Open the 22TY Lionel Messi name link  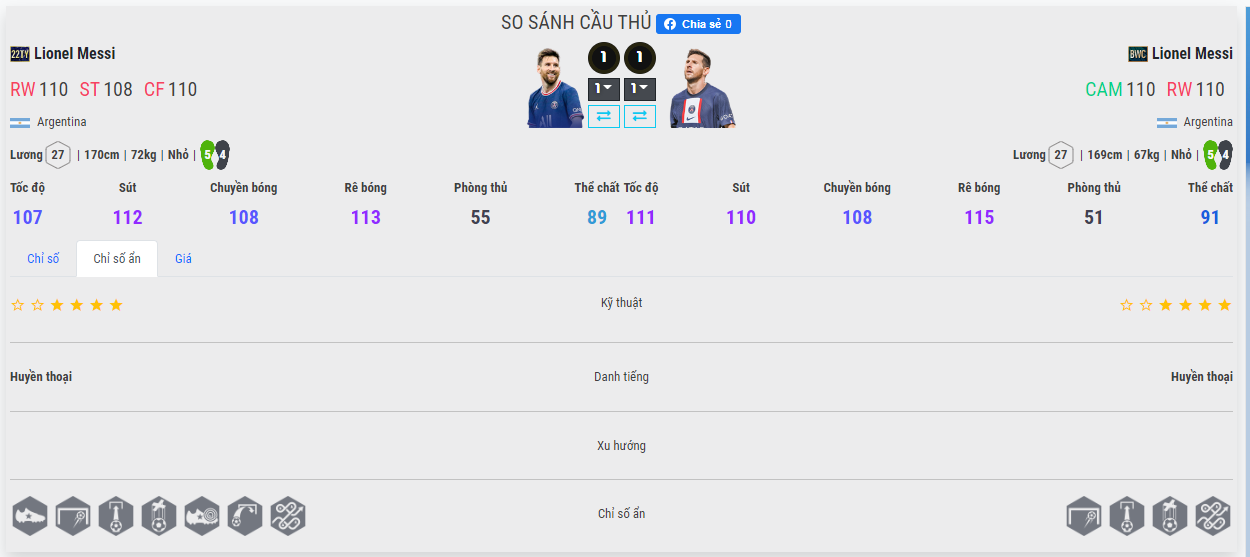coord(74,54)
